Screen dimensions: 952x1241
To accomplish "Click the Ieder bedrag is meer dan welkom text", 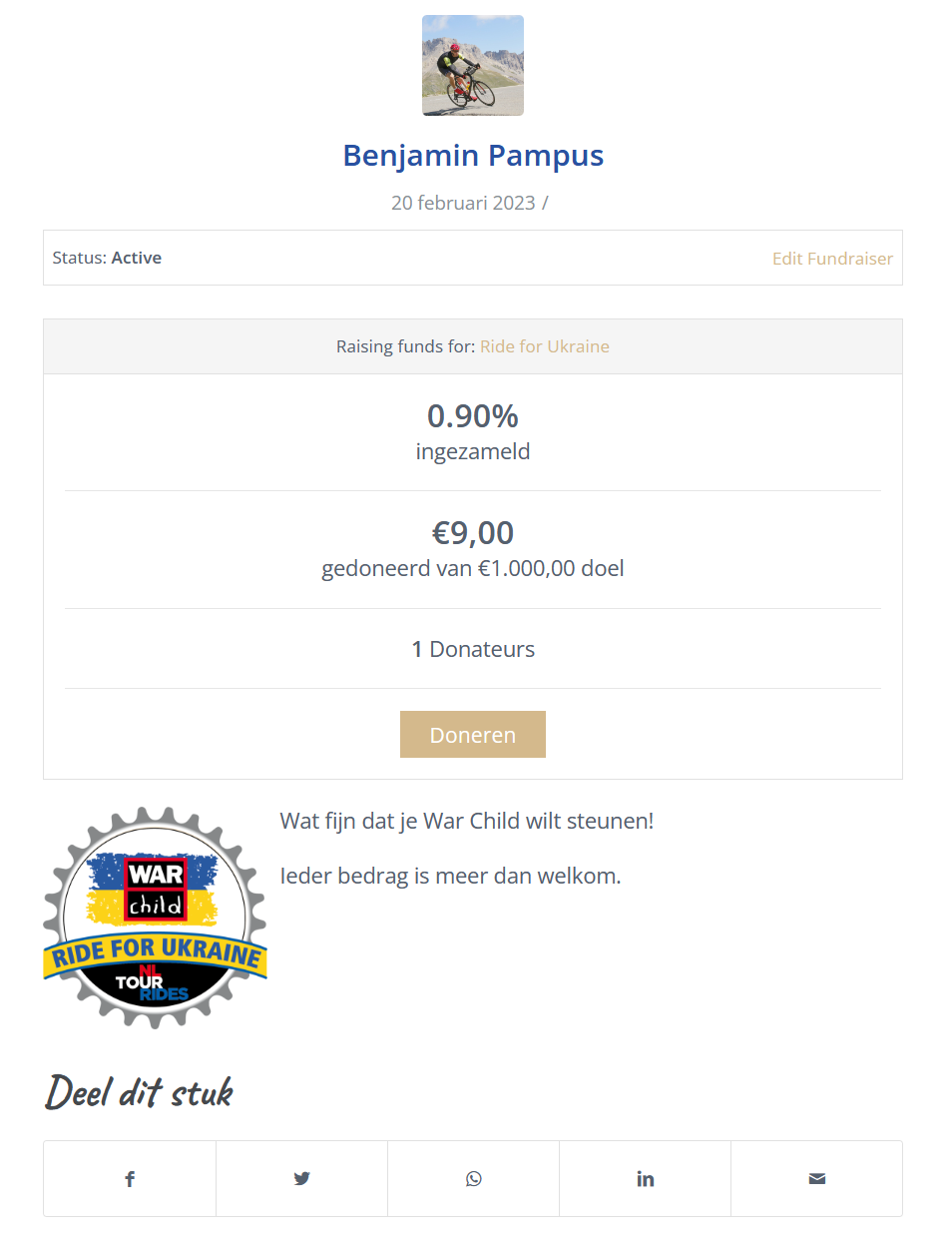I will coord(450,876).
